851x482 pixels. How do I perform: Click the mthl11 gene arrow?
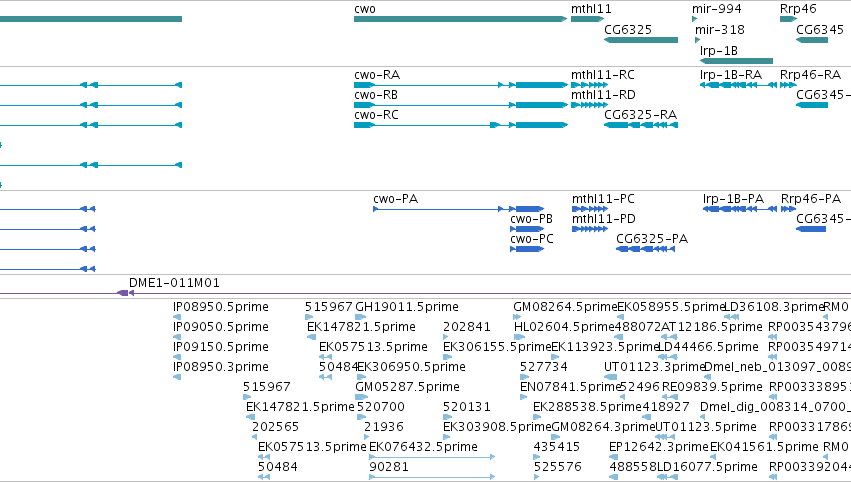(587, 19)
